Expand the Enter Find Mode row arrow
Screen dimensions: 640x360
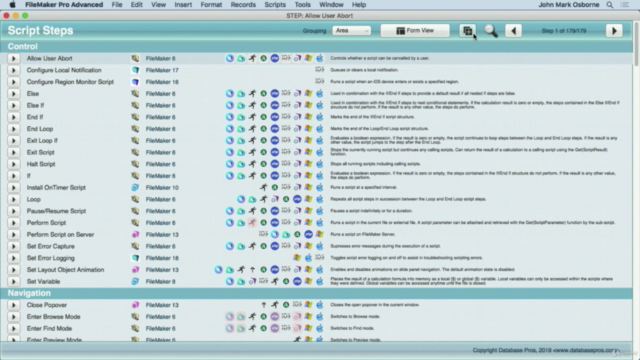click(x=13, y=329)
